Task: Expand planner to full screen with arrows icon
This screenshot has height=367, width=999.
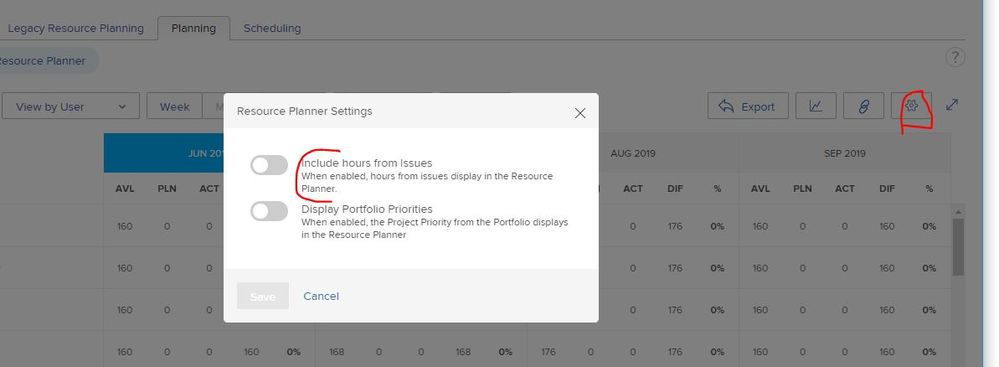Action: coord(952,105)
